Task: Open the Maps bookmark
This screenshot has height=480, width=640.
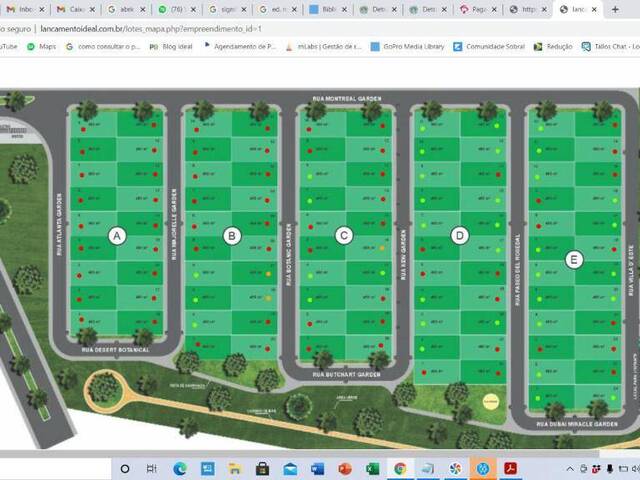Action: point(41,47)
